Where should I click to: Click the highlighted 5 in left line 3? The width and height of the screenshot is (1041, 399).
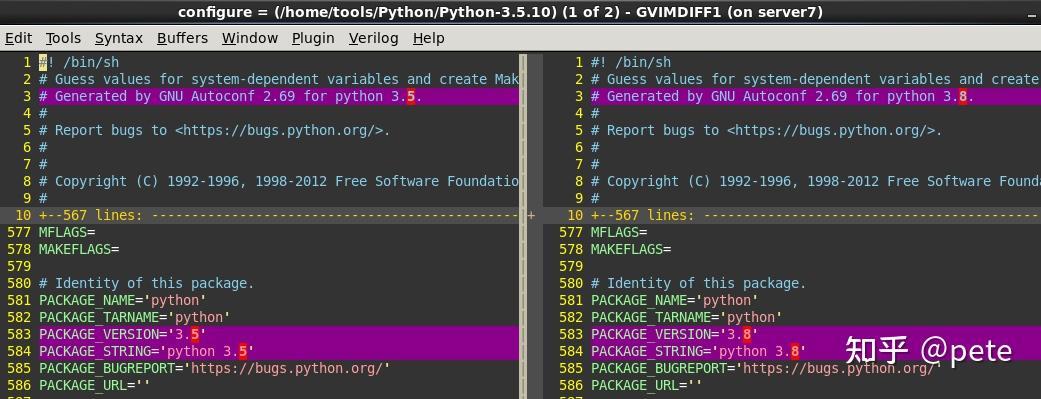[x=411, y=96]
